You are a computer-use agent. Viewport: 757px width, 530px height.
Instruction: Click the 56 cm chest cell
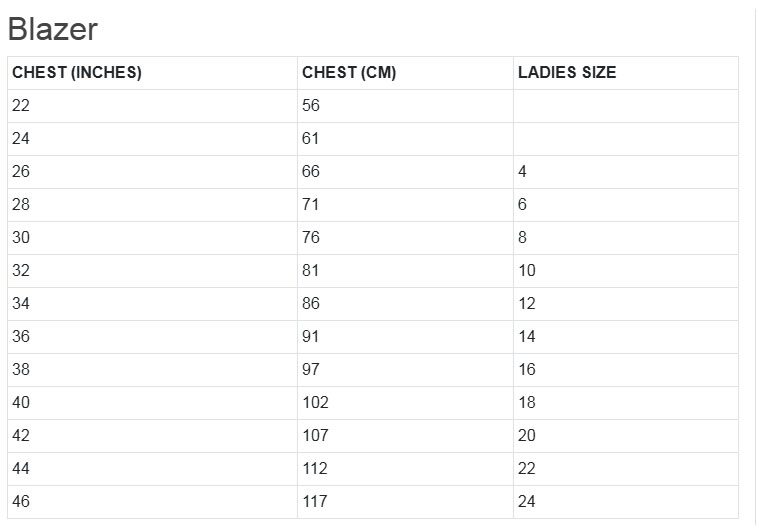point(311,106)
